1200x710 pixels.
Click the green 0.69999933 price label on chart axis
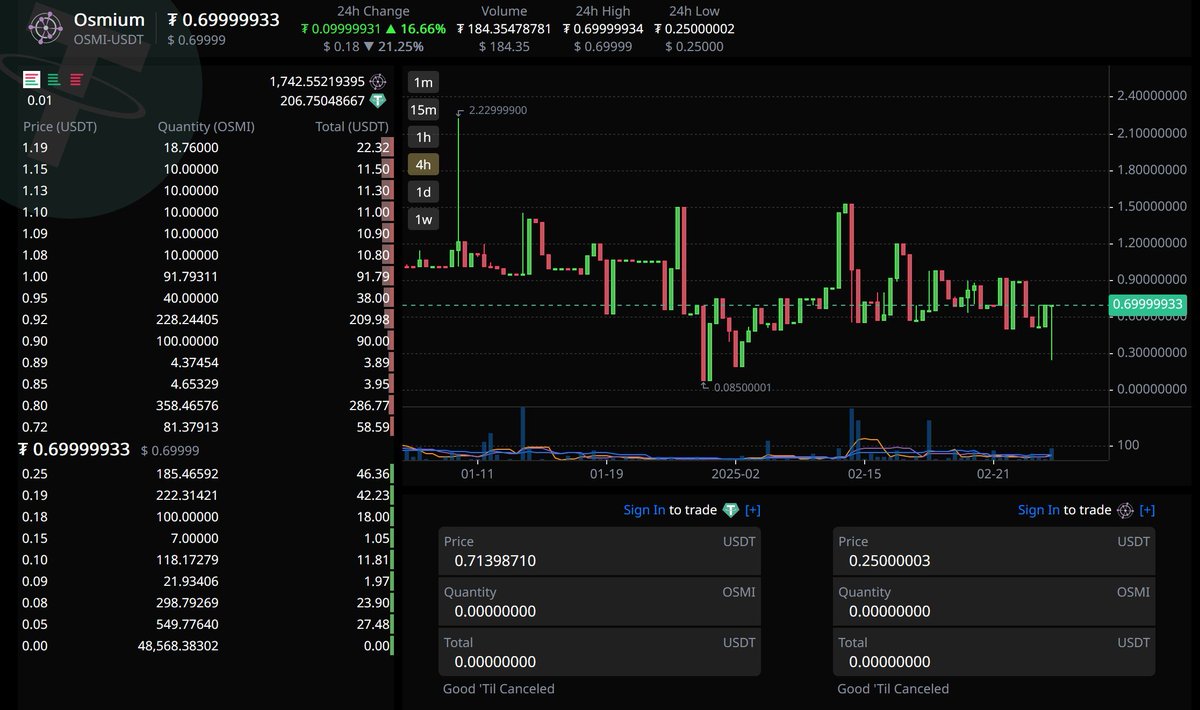point(1148,305)
